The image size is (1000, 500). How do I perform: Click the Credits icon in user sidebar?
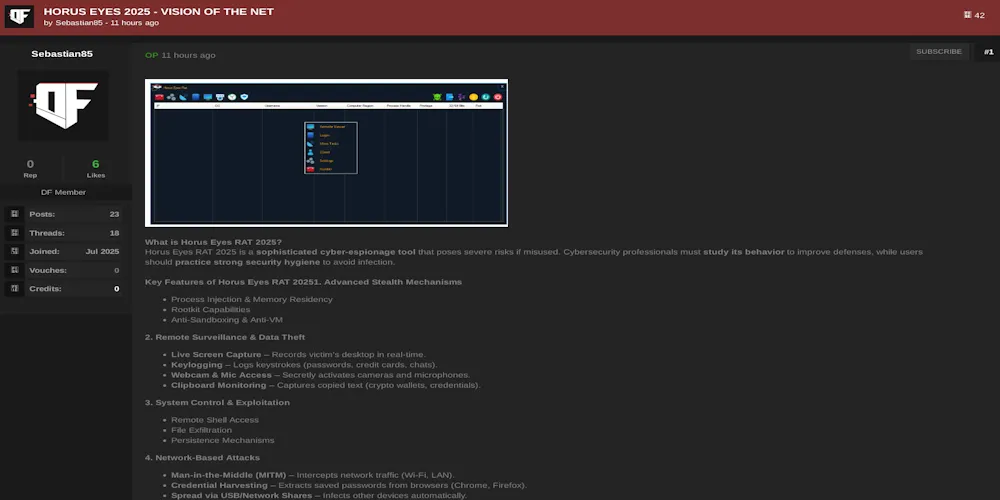pyautogui.click(x=14, y=289)
